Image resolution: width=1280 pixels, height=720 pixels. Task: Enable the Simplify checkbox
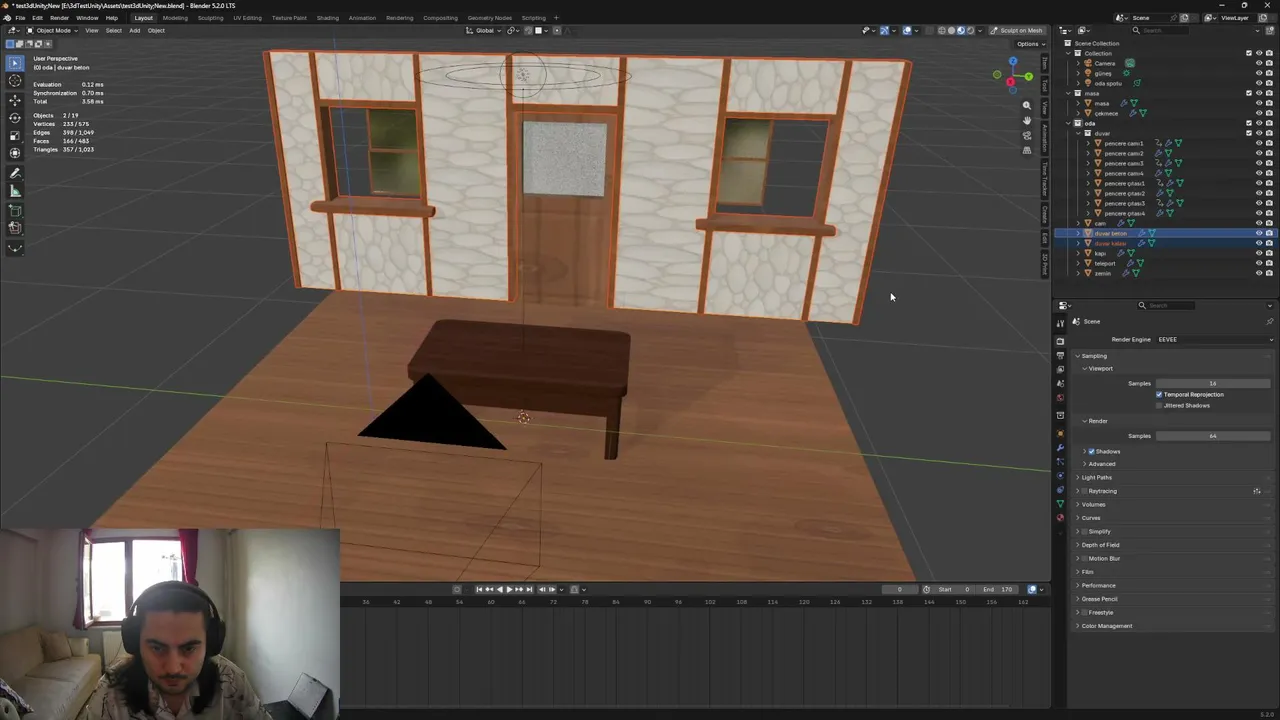[x=1084, y=531]
